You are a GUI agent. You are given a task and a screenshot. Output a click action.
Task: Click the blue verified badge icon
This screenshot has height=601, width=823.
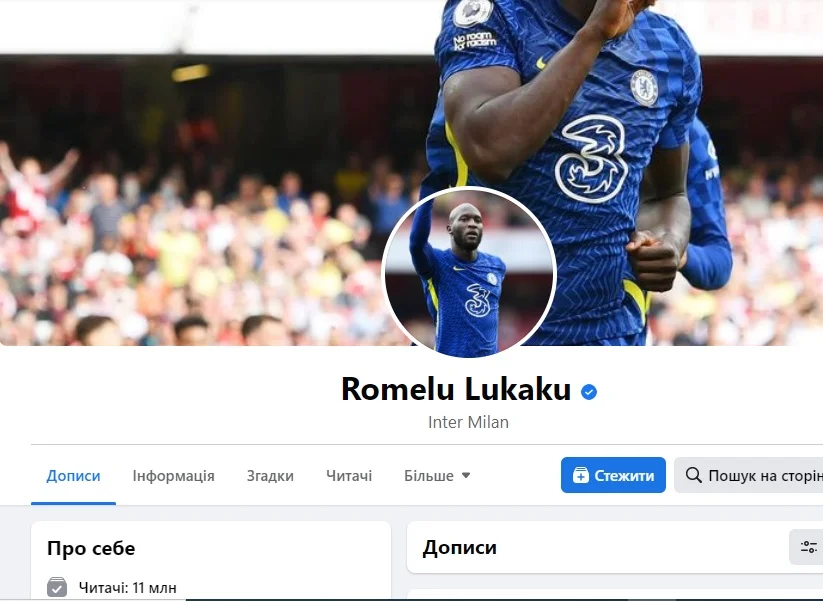pos(589,392)
